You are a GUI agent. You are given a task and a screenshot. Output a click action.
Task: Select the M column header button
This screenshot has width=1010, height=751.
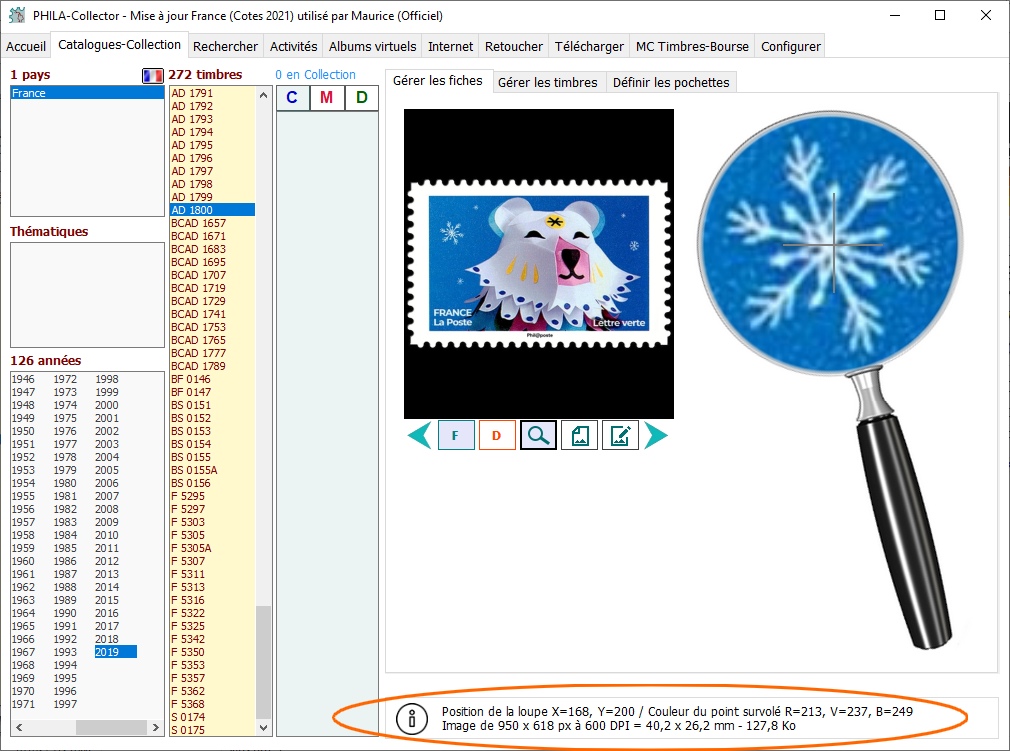click(327, 98)
